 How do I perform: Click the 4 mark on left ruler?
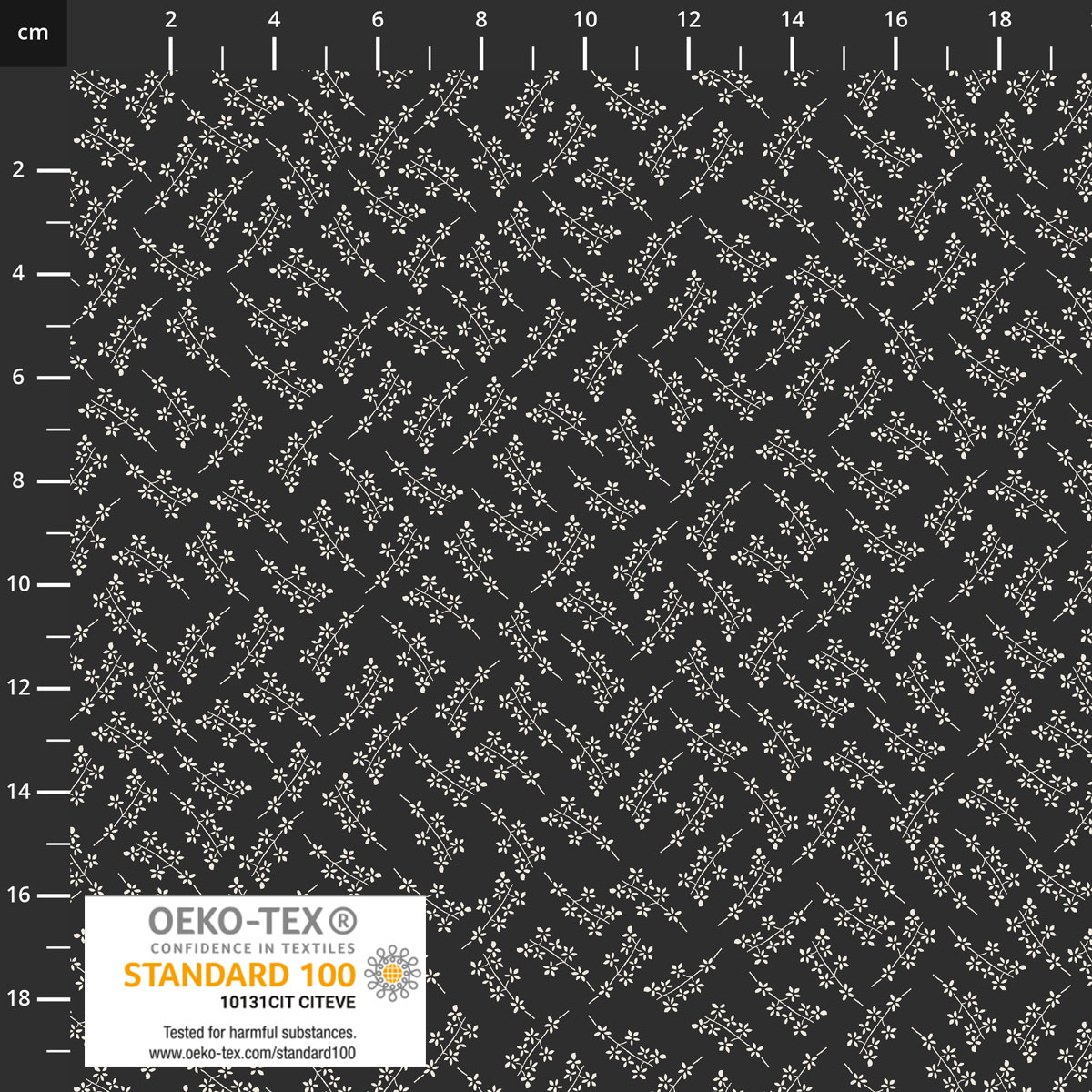(18, 274)
